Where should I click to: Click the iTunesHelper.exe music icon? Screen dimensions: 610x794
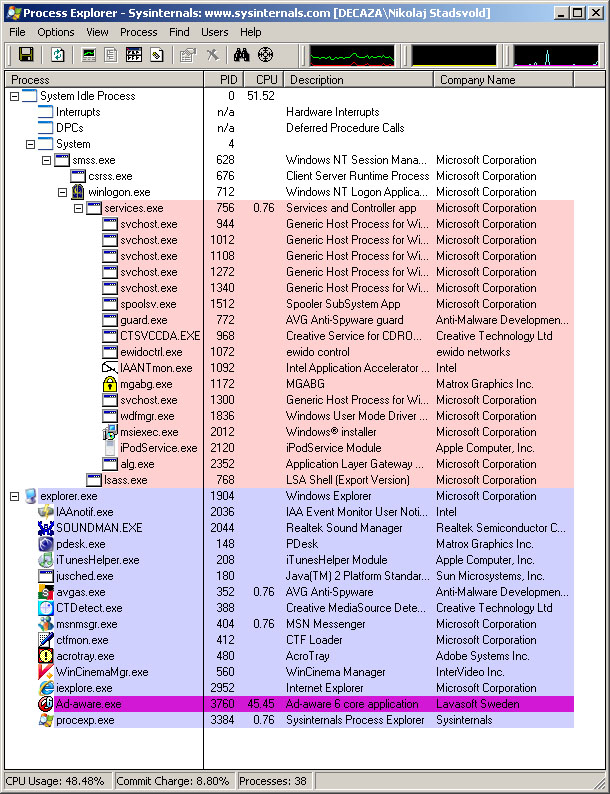46,560
